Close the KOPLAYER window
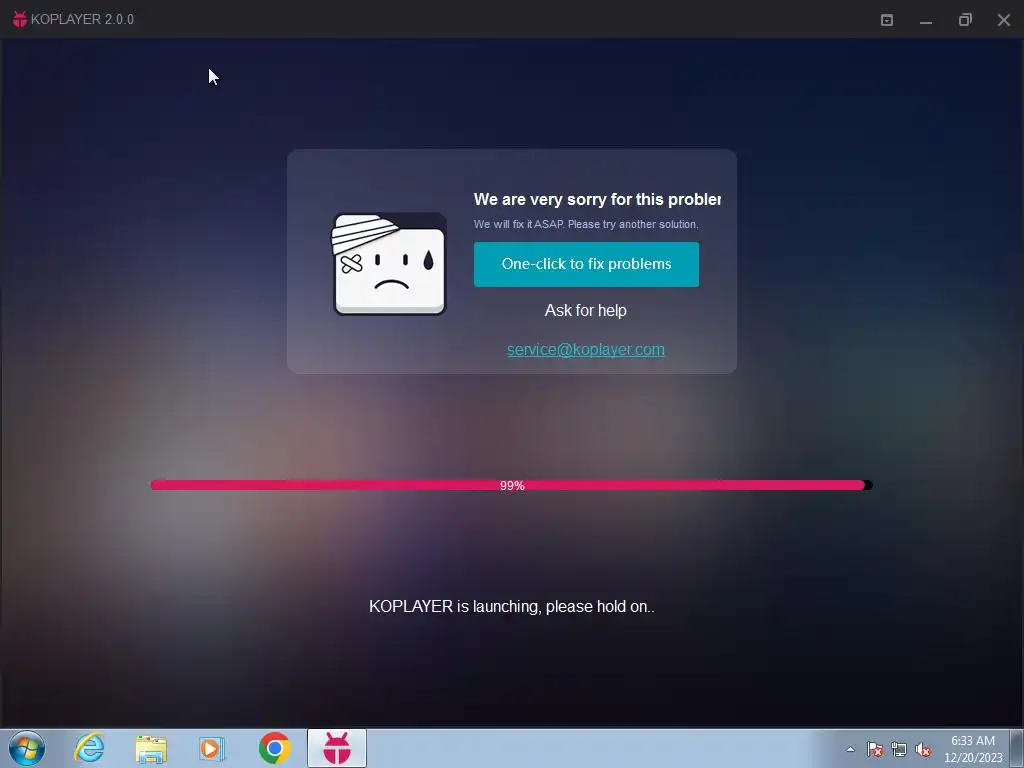The image size is (1024, 768). tap(1004, 20)
